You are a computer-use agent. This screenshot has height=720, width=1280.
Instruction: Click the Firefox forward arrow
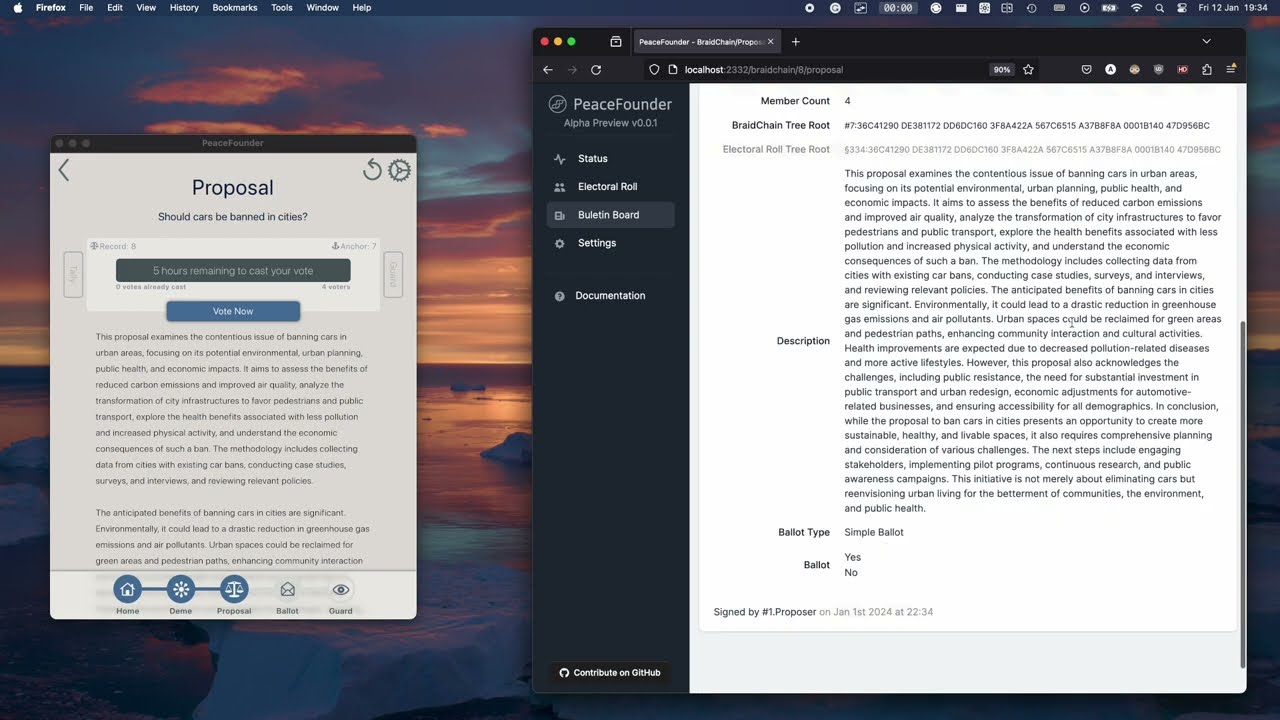click(572, 70)
